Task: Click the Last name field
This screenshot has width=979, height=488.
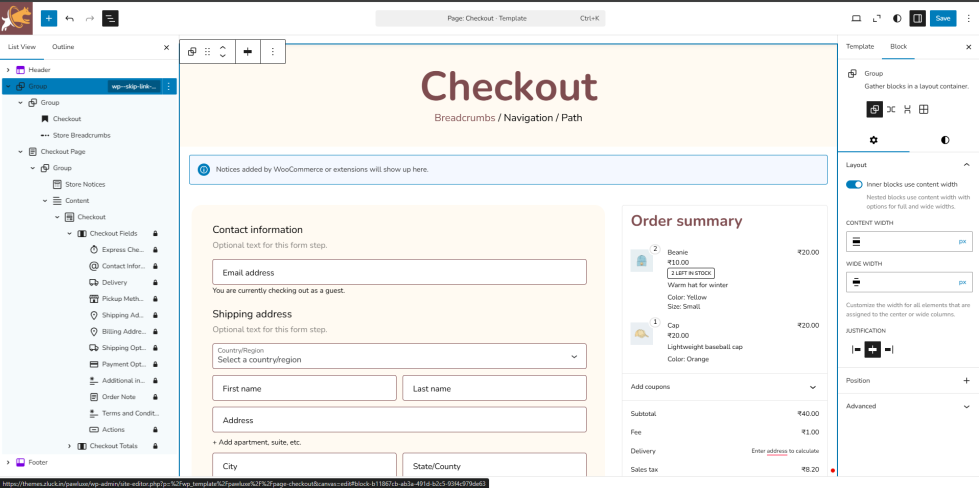Action: (494, 388)
